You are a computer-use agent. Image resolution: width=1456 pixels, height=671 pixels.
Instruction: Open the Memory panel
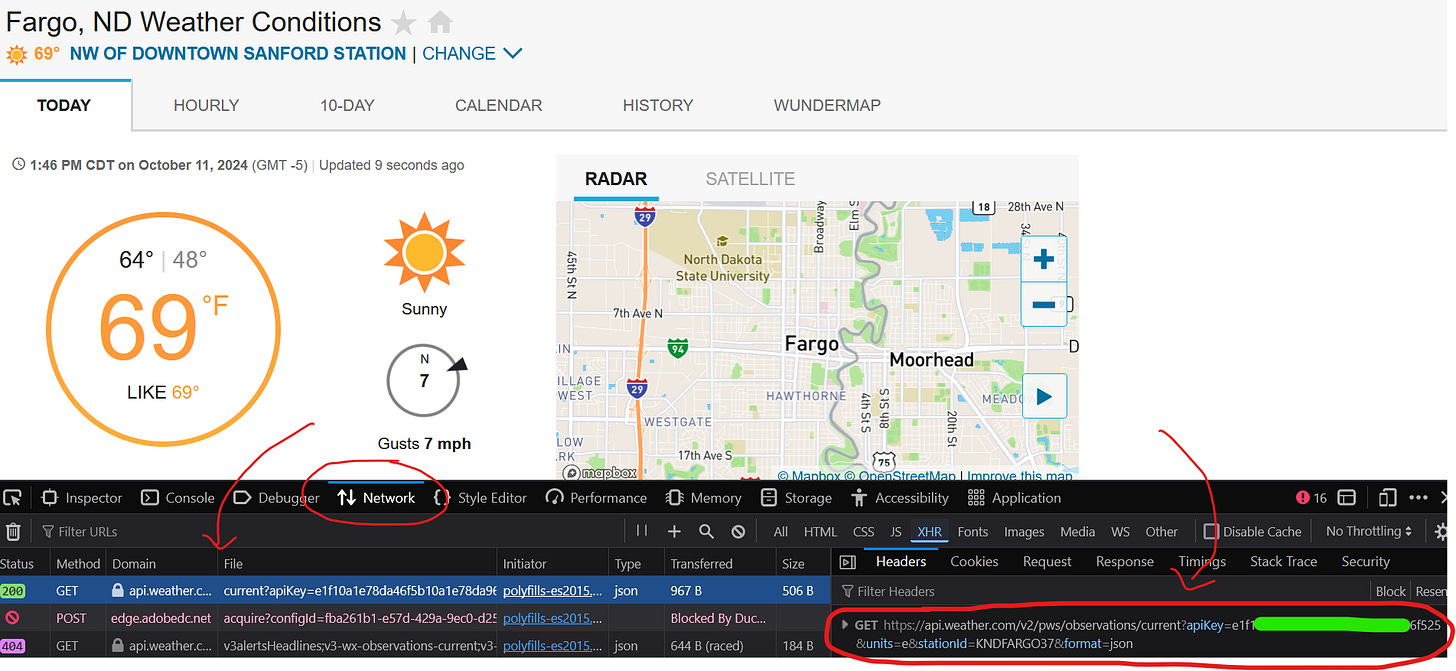pyautogui.click(x=704, y=498)
